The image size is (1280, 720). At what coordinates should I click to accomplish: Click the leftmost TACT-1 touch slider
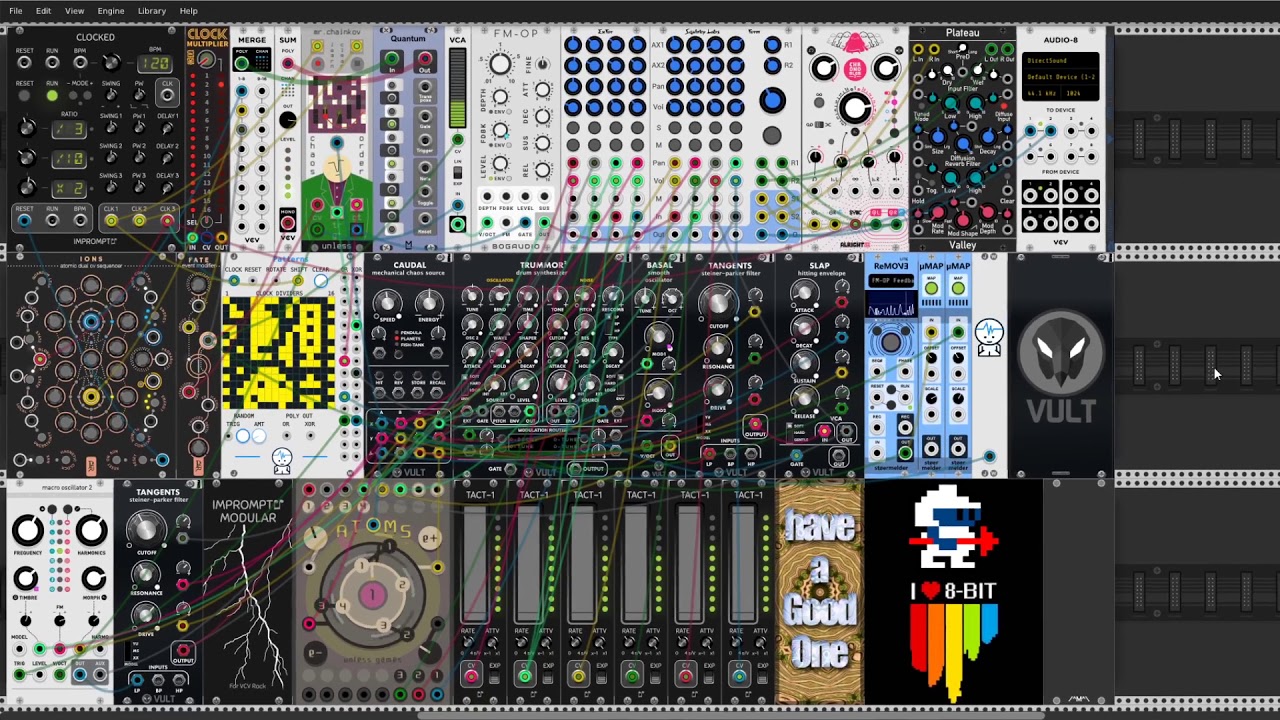tap(475, 563)
